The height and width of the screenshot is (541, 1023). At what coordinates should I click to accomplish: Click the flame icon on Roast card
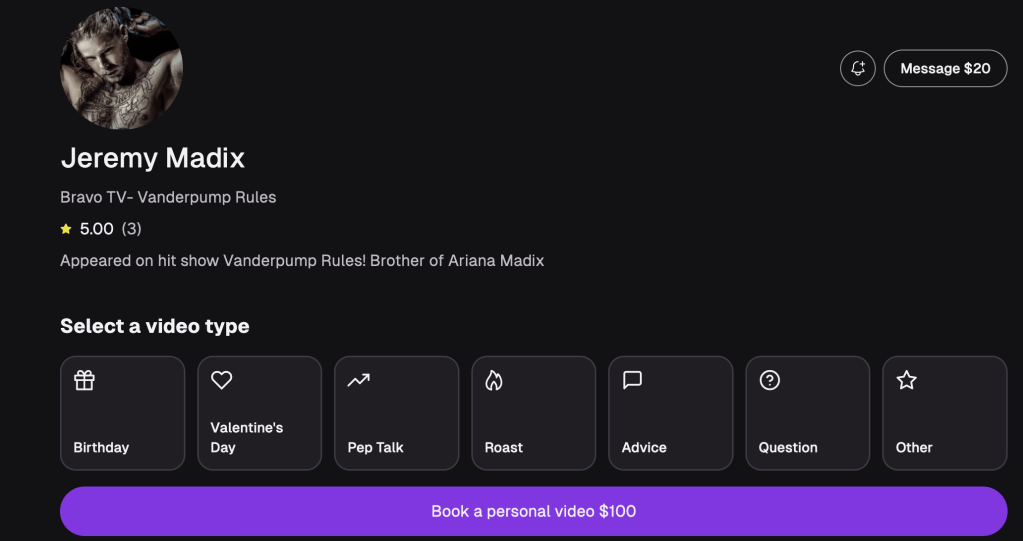coord(494,380)
